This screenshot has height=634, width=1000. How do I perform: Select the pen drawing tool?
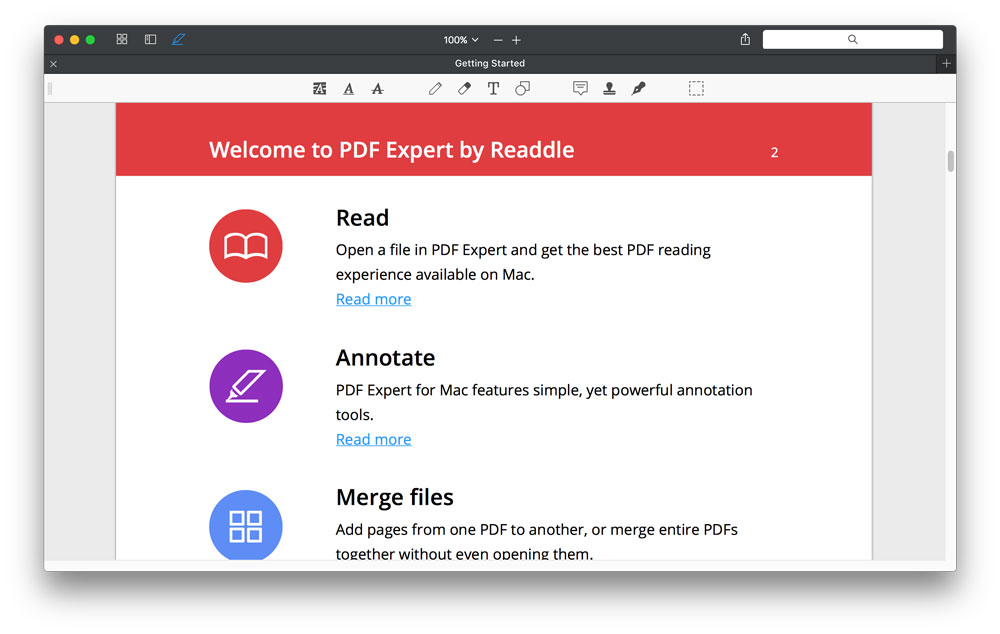435,89
